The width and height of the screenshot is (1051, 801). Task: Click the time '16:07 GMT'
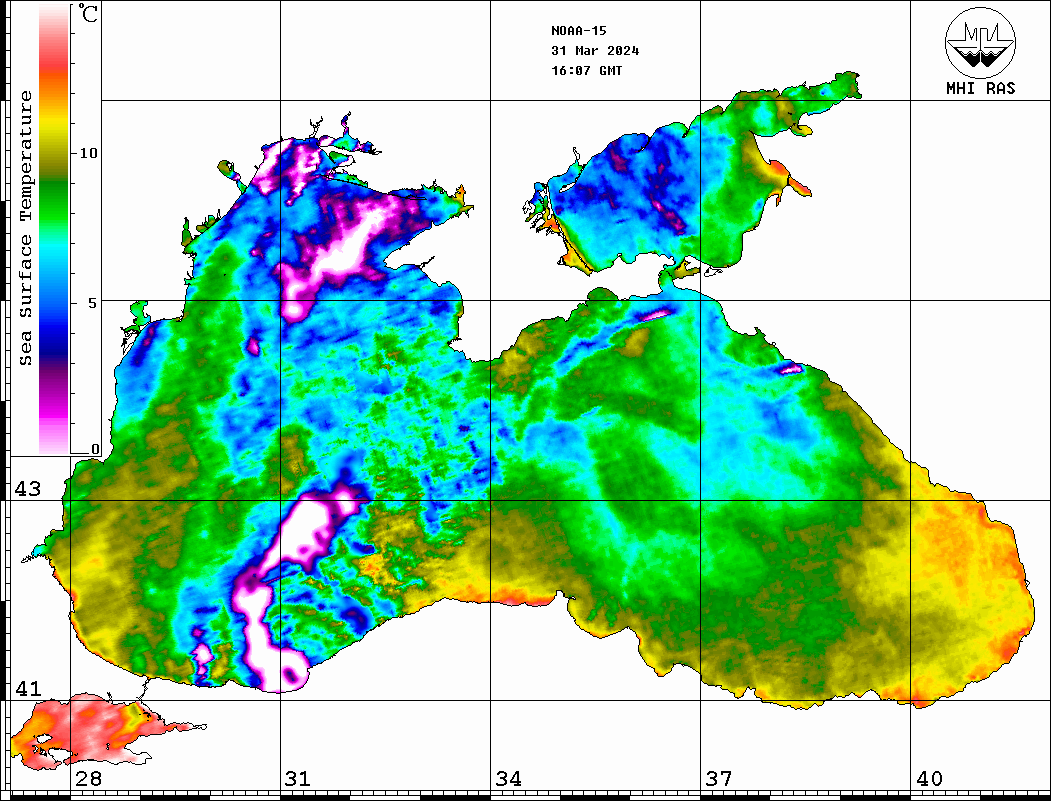(x=586, y=71)
